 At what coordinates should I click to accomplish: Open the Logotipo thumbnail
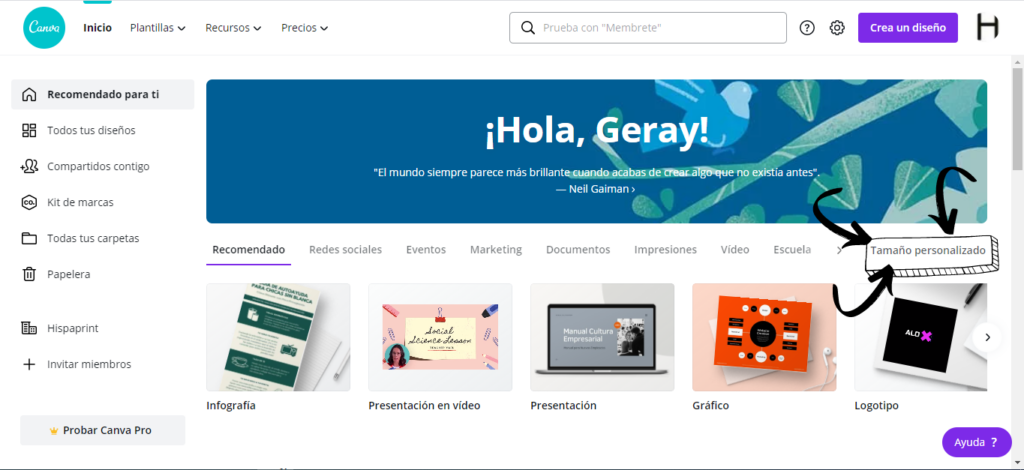point(921,337)
